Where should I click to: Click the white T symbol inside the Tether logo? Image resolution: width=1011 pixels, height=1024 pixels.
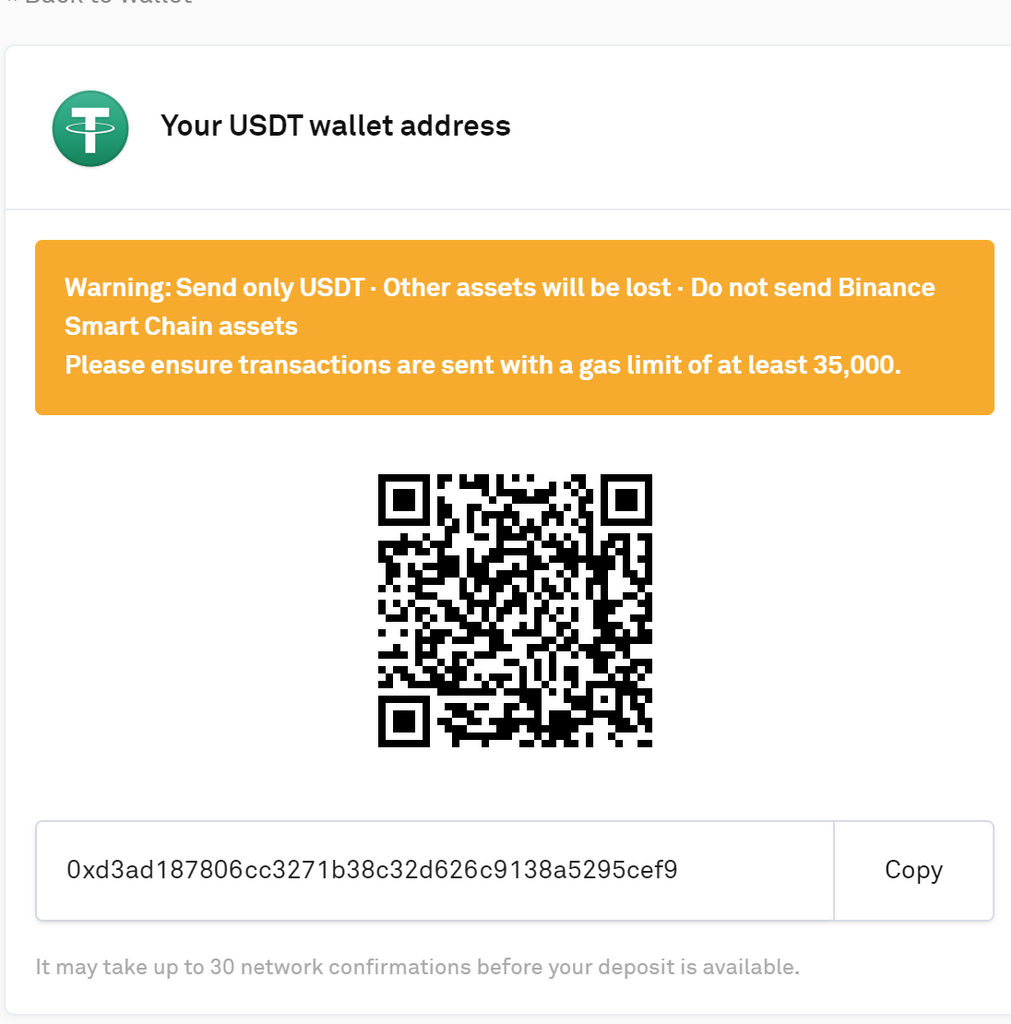(x=90, y=128)
